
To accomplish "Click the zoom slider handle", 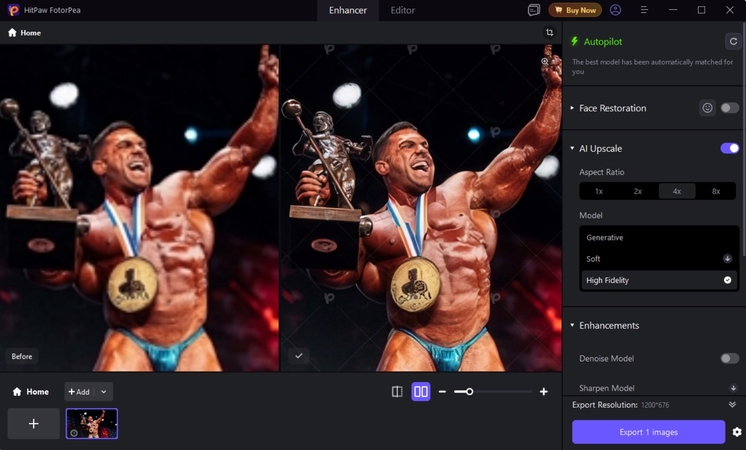I will tap(470, 391).
